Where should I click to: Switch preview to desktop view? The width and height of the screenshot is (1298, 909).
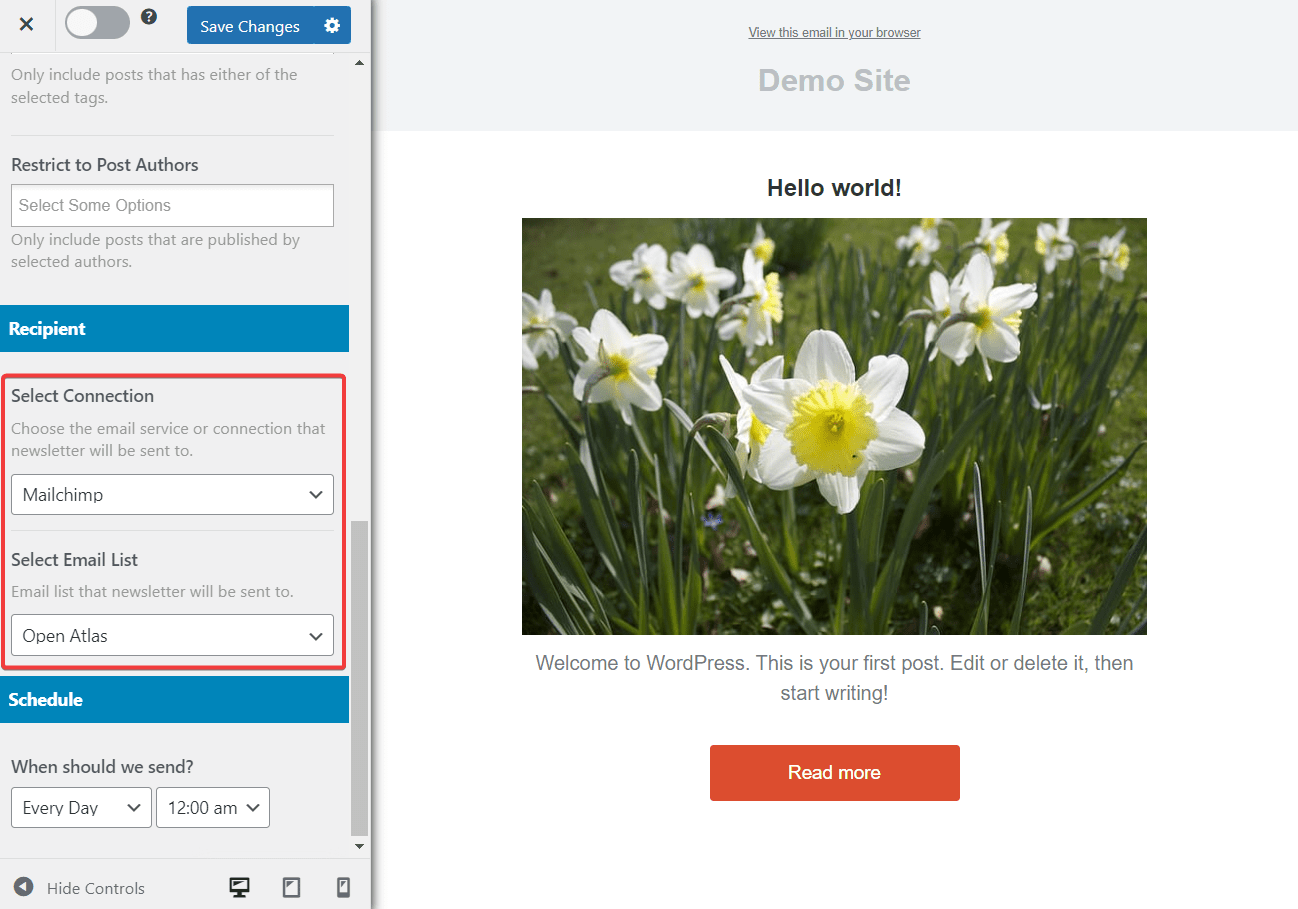[239, 887]
